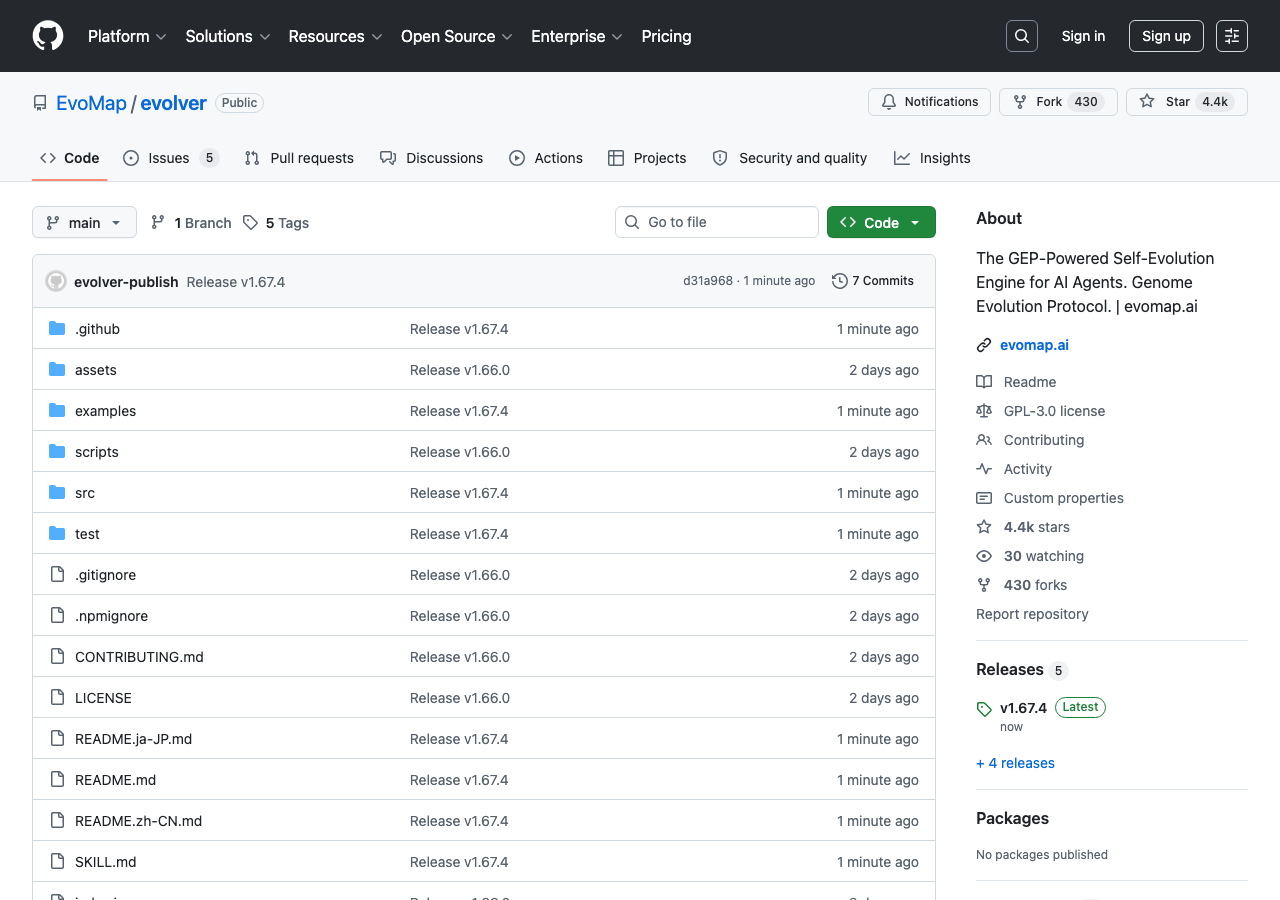Open the Pricing menu item

tap(666, 36)
